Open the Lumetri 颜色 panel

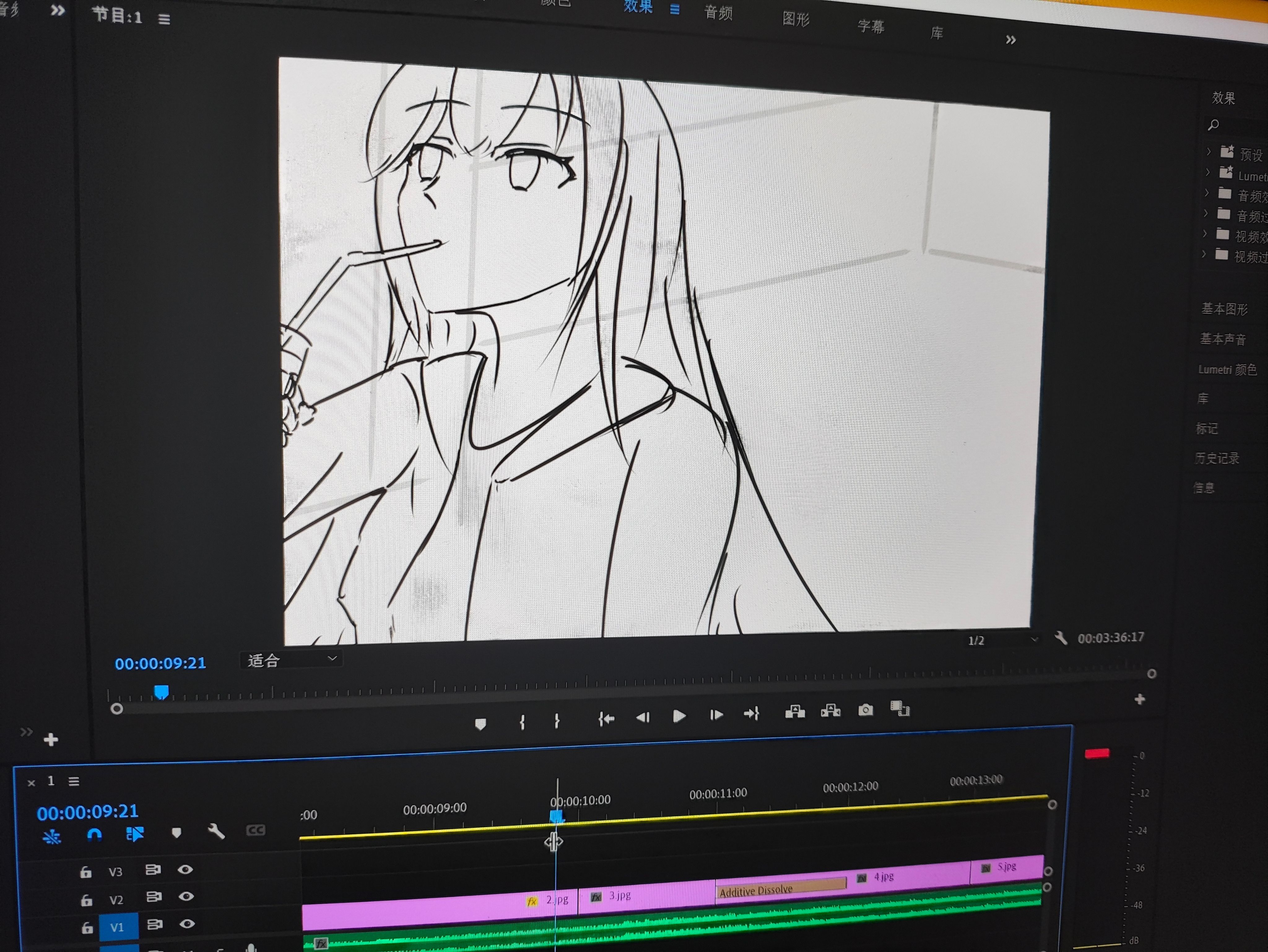[1227, 370]
